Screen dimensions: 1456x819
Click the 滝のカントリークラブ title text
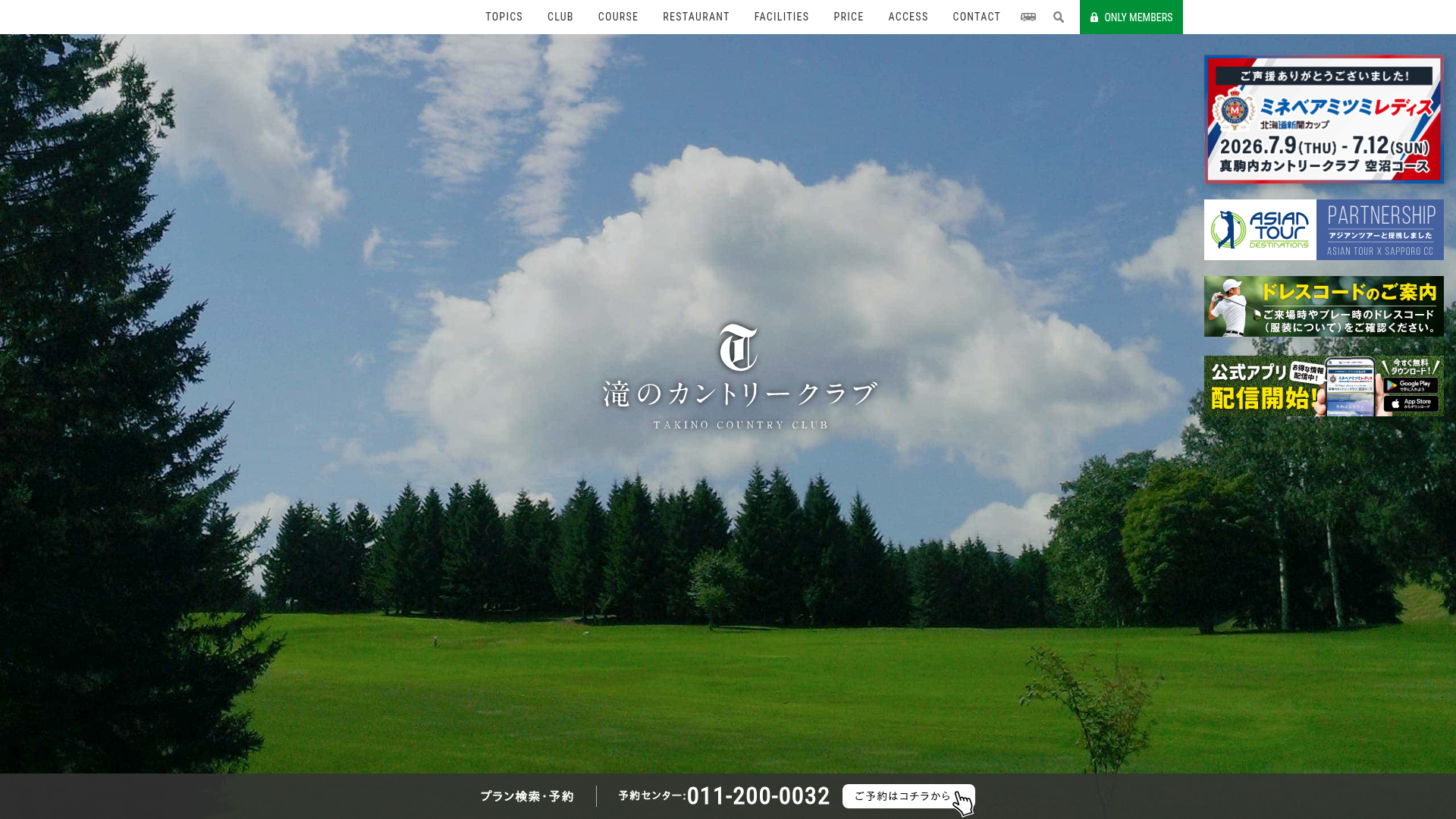coord(740,394)
